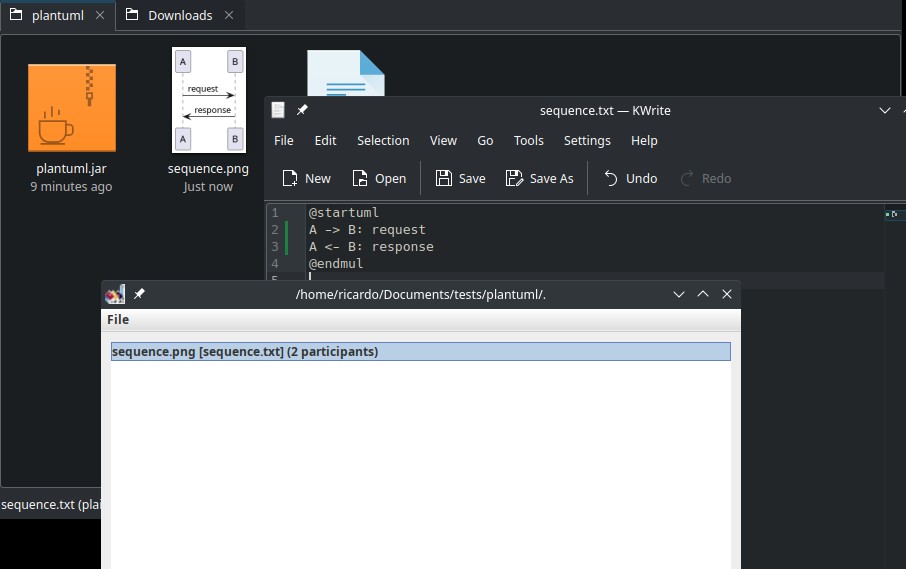Open the Go menu in KWrite
This screenshot has height=569, width=906.
coord(485,140)
